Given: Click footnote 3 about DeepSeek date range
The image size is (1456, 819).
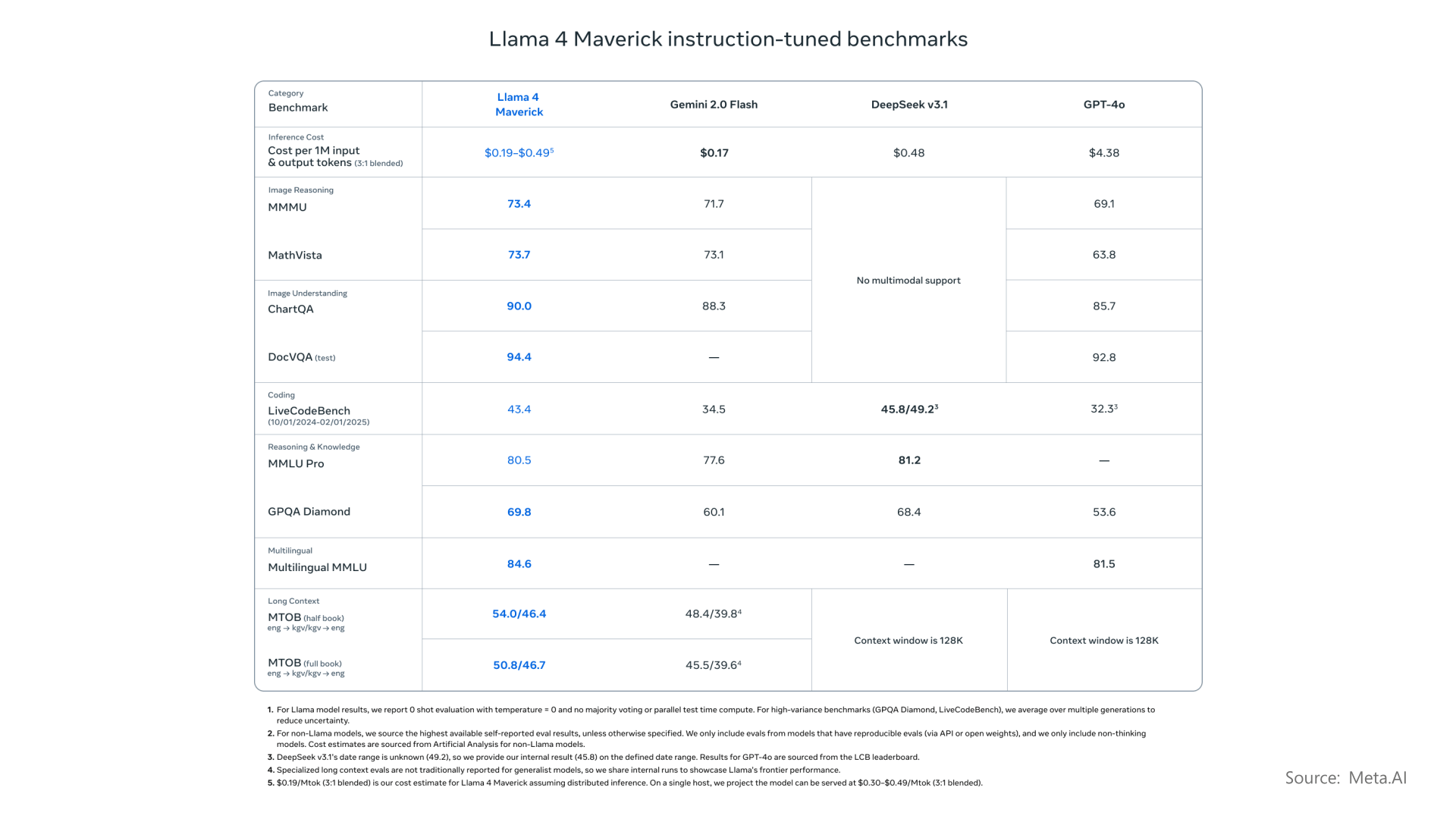Looking at the screenshot, I should (593, 757).
